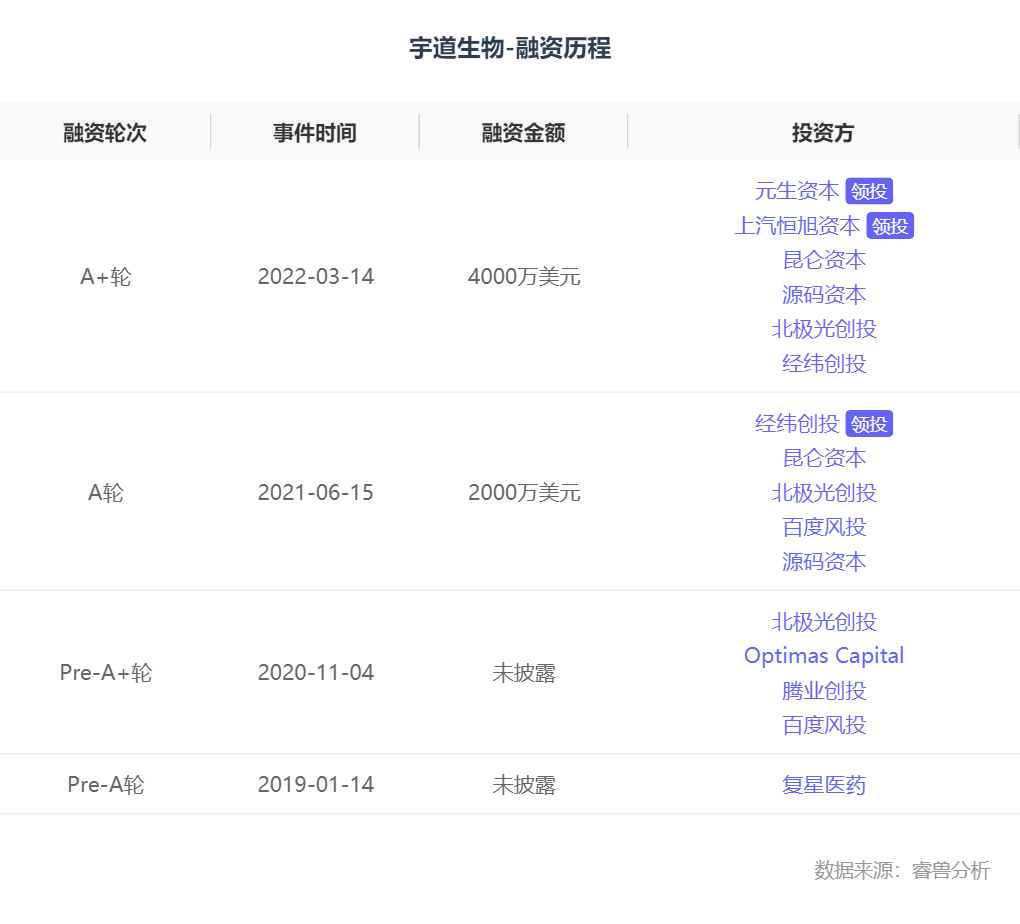The image size is (1020, 924).
Task: Click the 数据来源: 睿兽分析 footer text
Action: (x=902, y=870)
